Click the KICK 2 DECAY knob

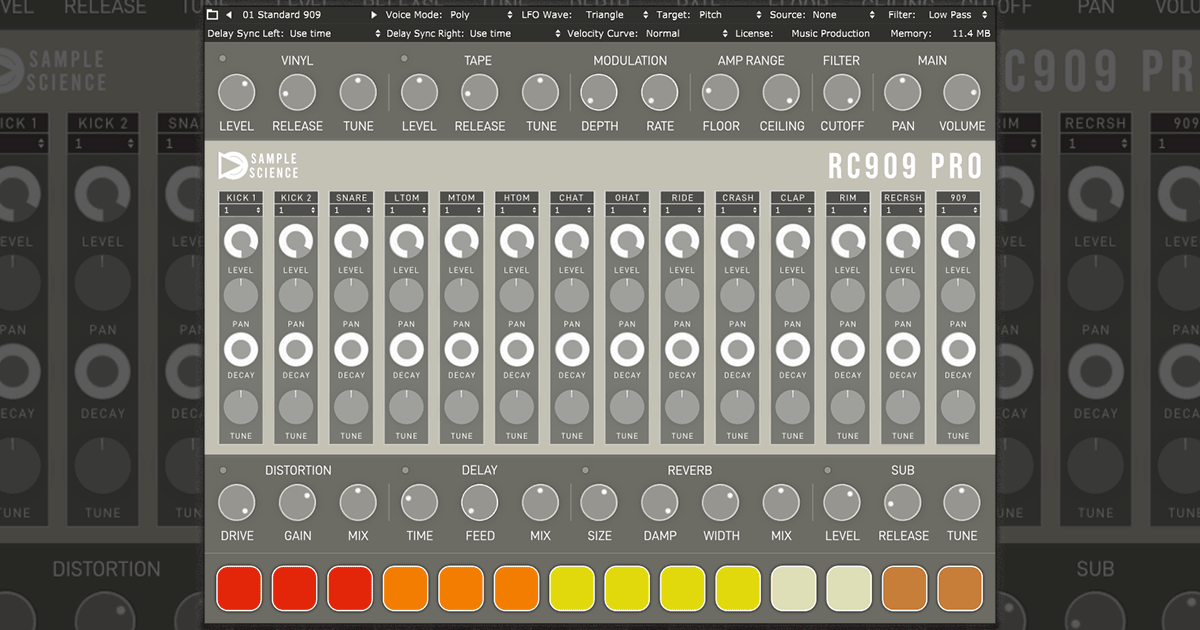click(x=296, y=349)
